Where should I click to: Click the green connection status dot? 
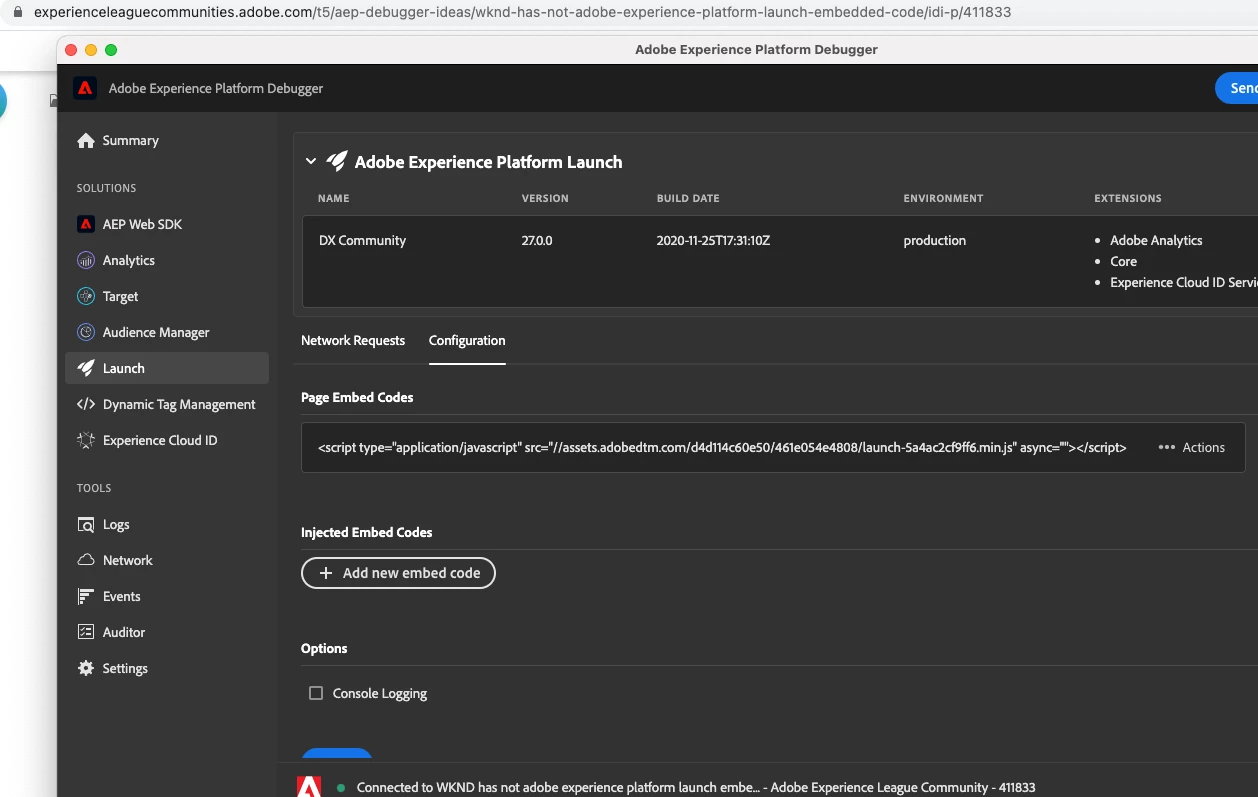(341, 788)
